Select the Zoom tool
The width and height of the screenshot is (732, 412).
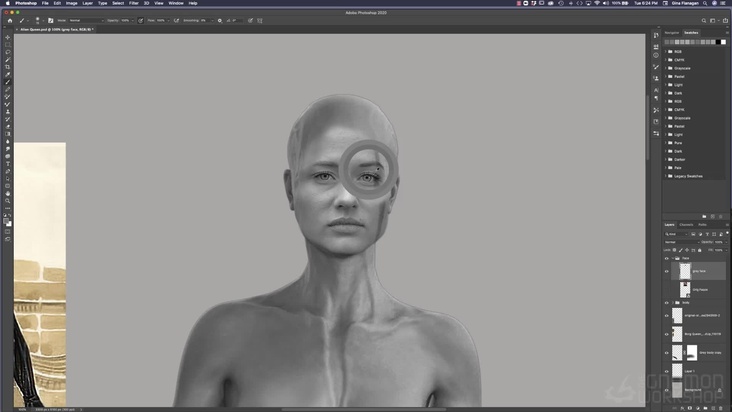click(x=7, y=201)
